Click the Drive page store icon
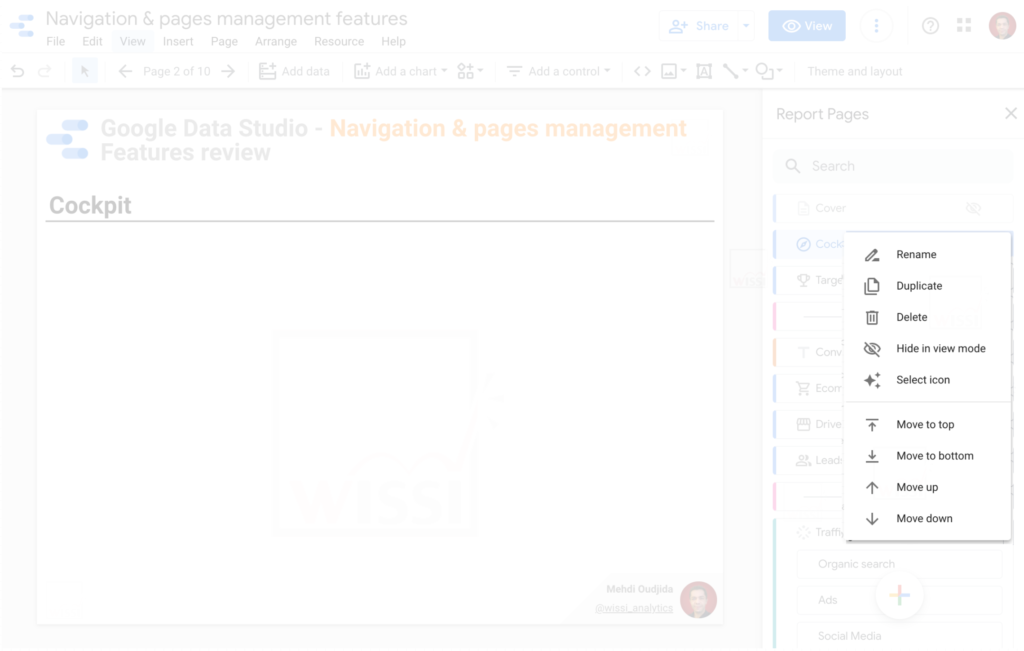This screenshot has width=1024, height=651. point(803,424)
